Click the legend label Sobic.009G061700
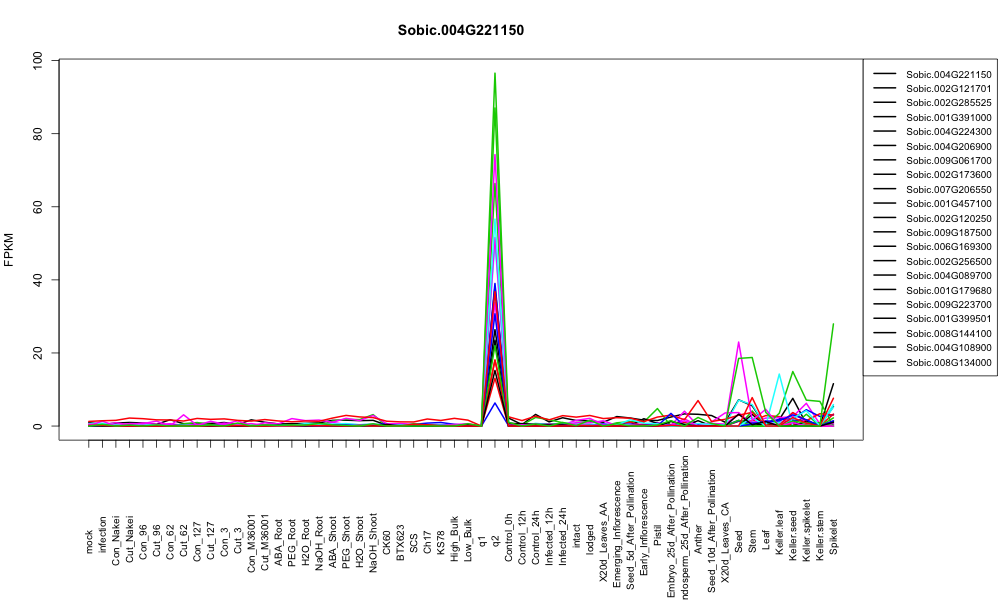Image resolution: width=1000 pixels, height=600 pixels. click(x=948, y=160)
